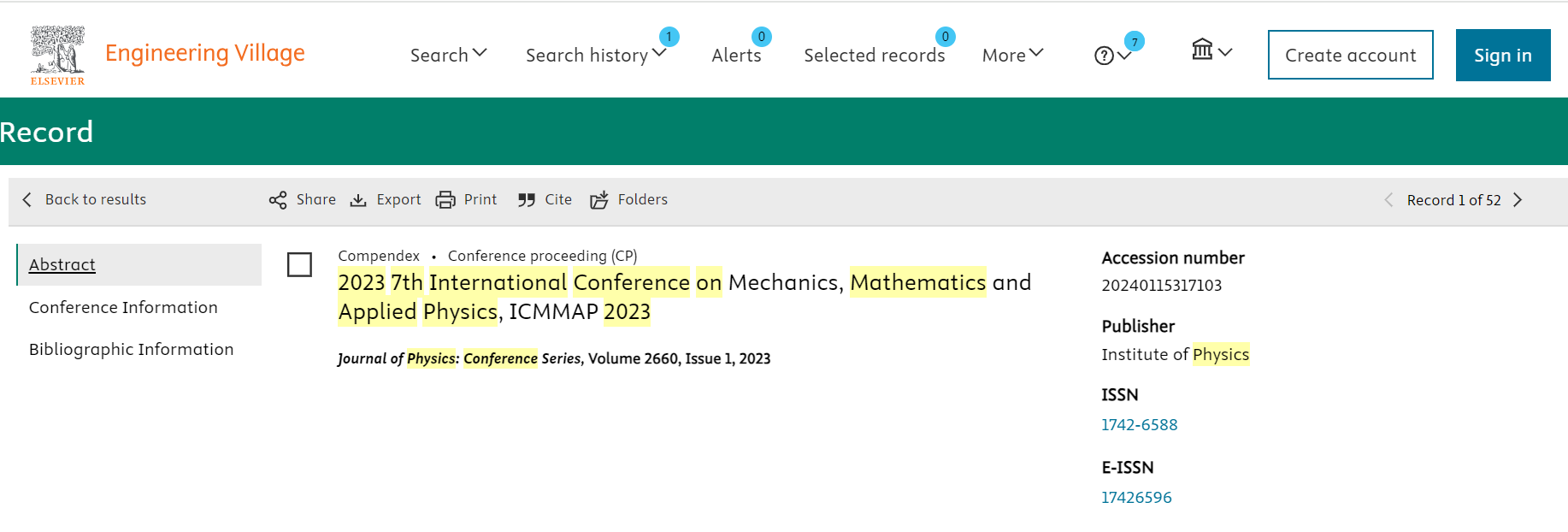1568x532 pixels.
Task: Open the Conference Information section
Action: pos(123,307)
